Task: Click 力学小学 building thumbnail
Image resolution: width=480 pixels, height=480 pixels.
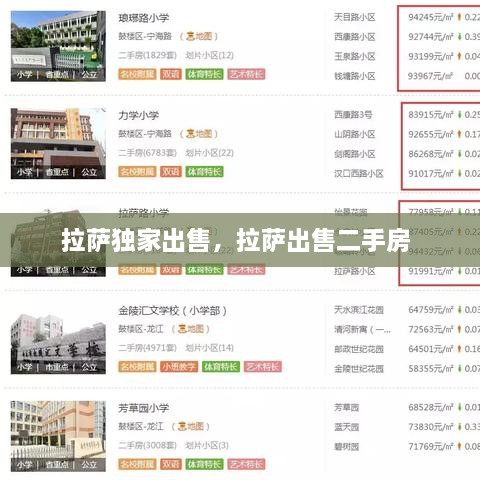Action: [58, 143]
